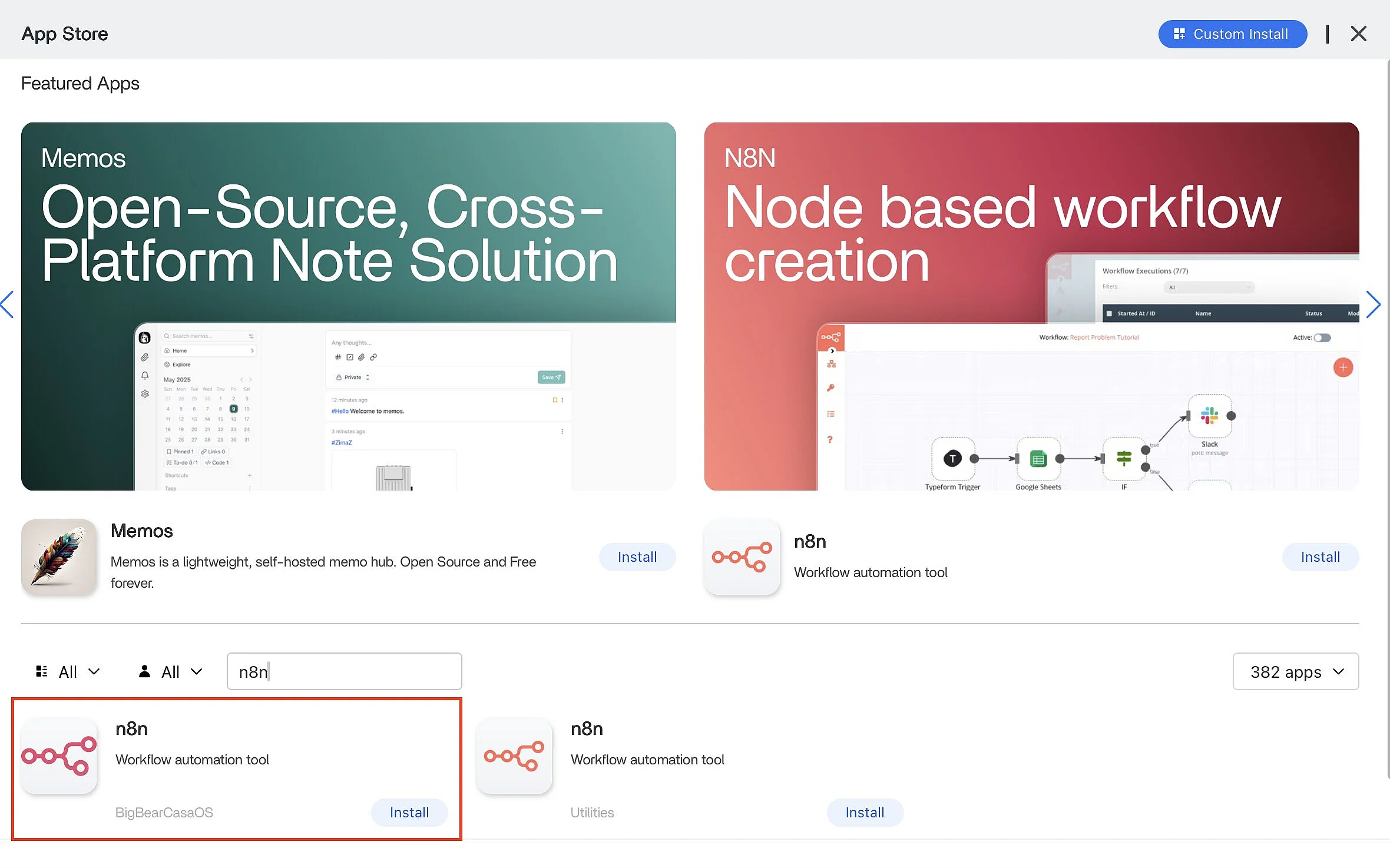Click the grid icon in Custom Install

(1179, 34)
